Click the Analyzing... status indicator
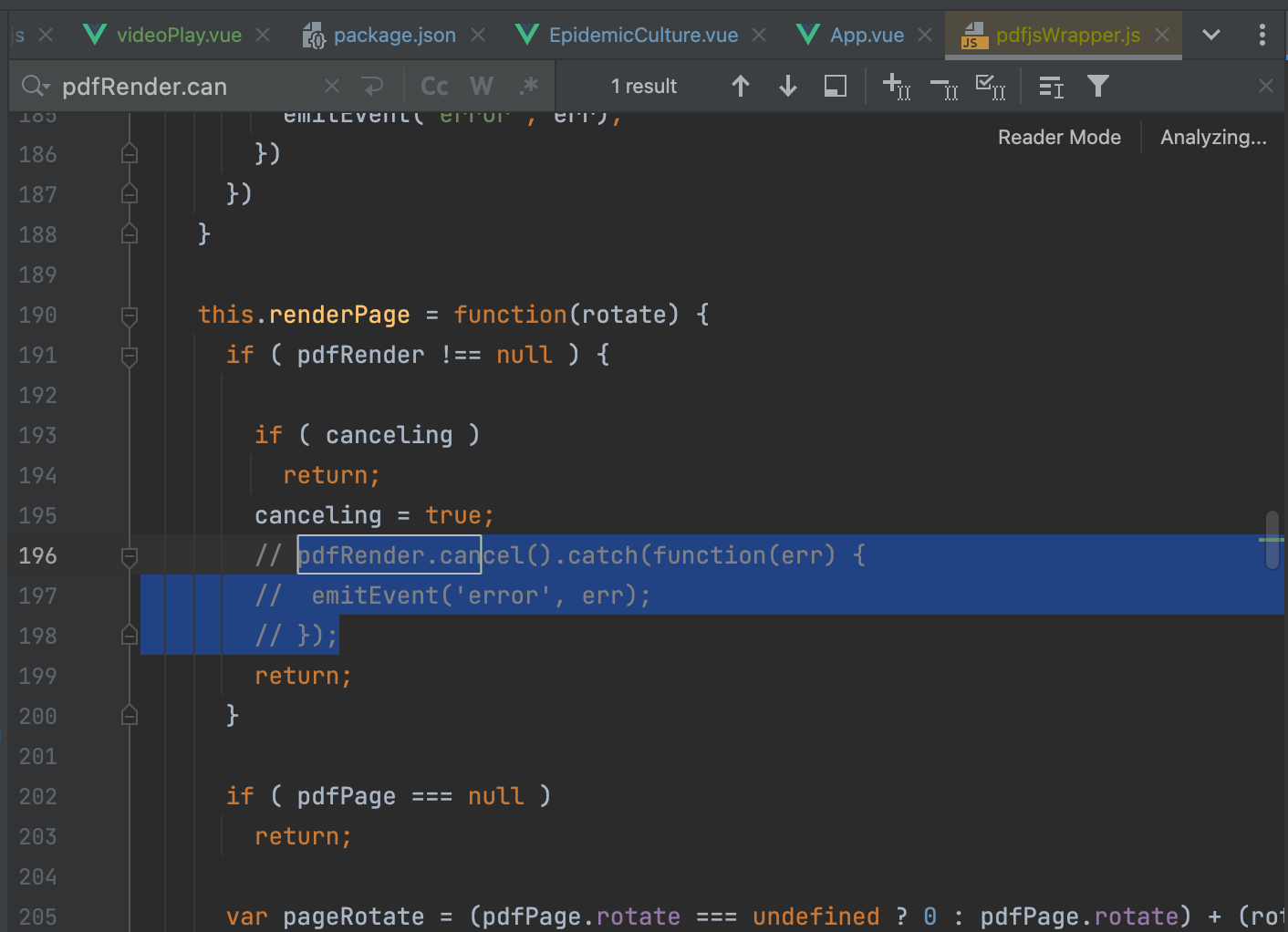The image size is (1288, 932). pyautogui.click(x=1213, y=138)
